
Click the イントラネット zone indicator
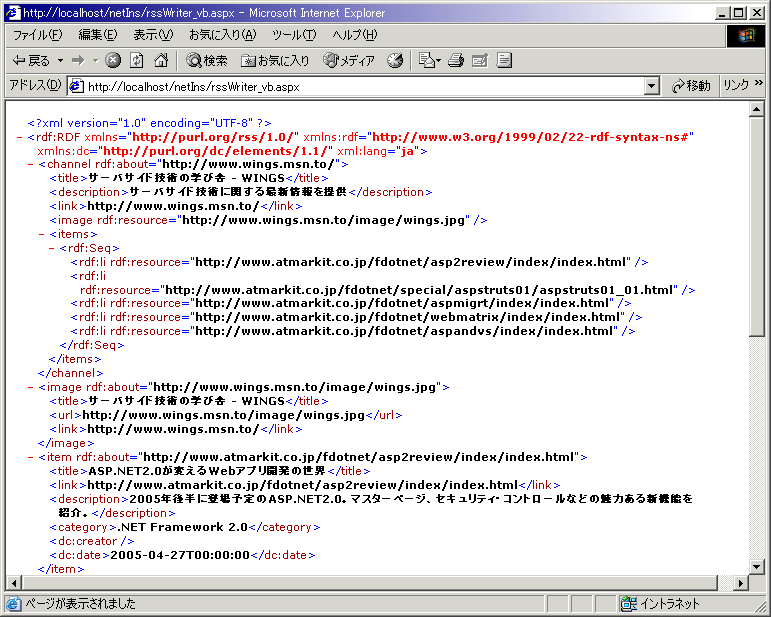pyautogui.click(x=660, y=603)
